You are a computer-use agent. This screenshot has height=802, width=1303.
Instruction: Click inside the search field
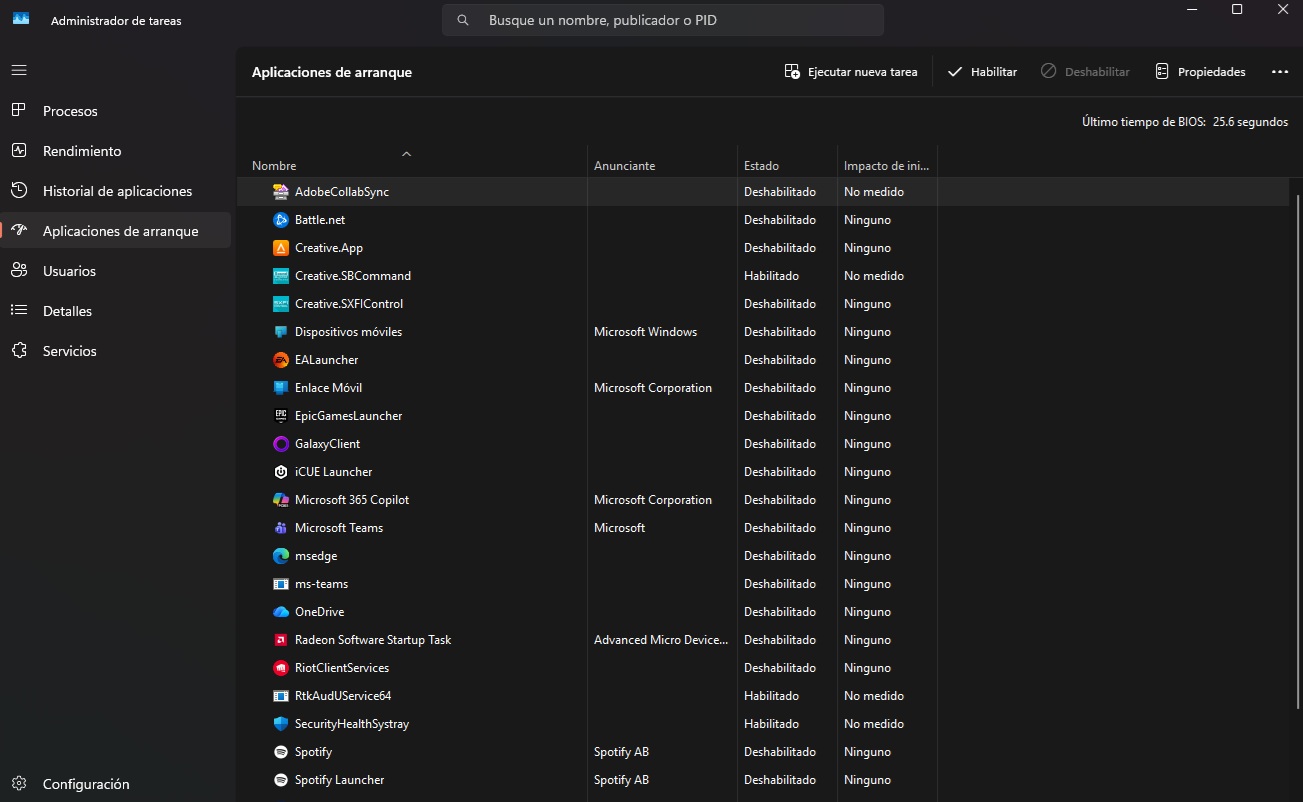pyautogui.click(x=663, y=20)
